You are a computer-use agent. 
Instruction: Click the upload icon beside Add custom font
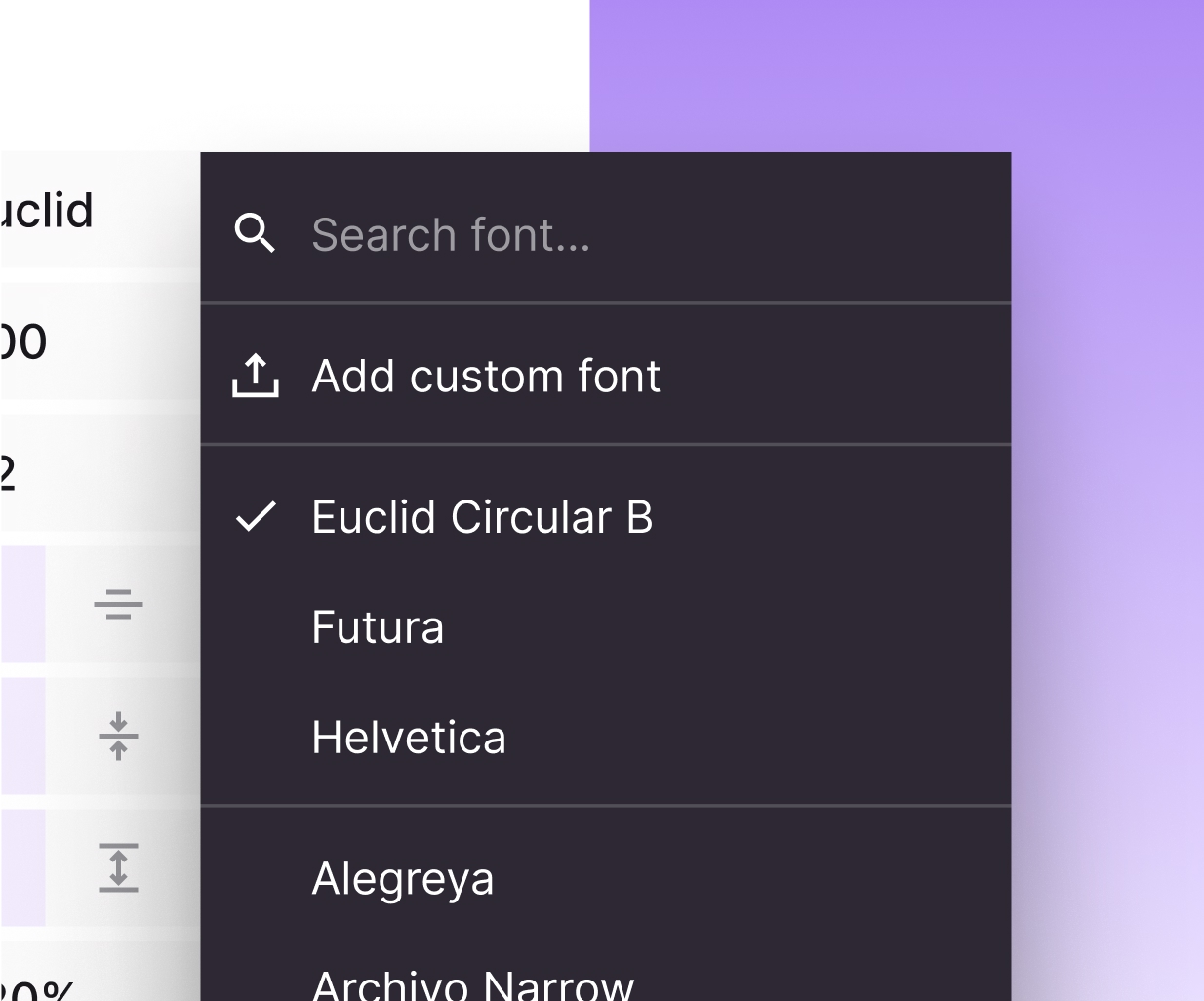click(x=256, y=376)
